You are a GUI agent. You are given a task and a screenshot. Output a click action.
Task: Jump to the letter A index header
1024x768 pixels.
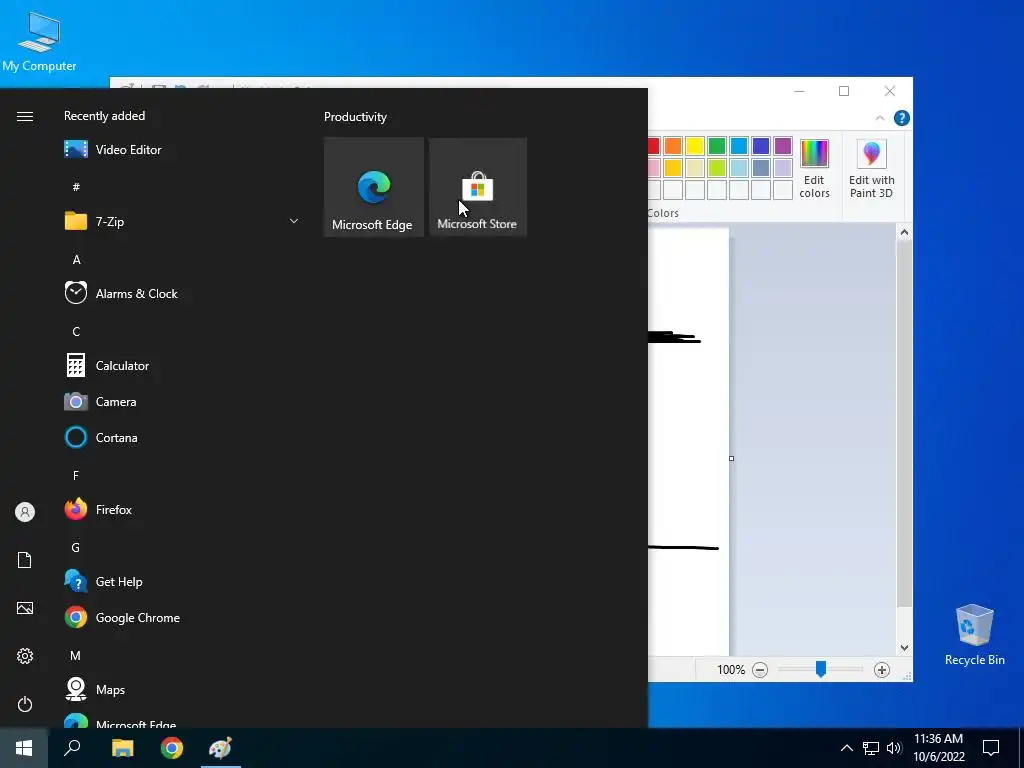[x=76, y=260]
